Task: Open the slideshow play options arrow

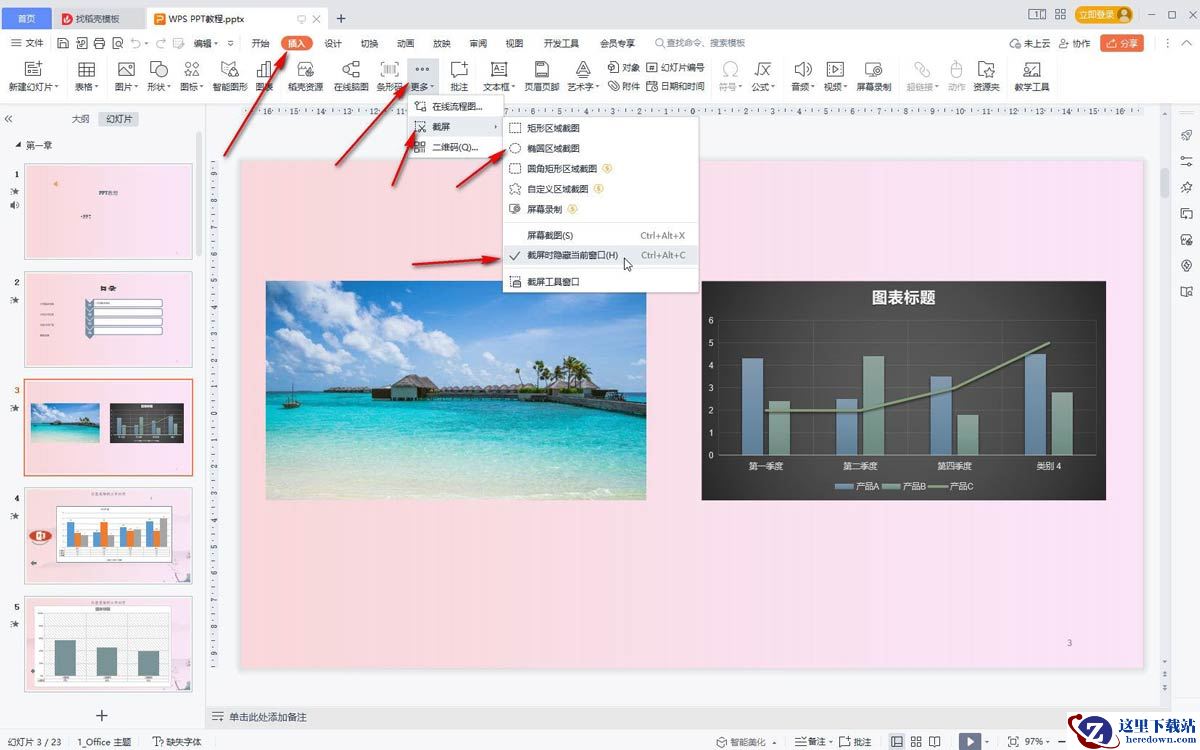Action: click(x=987, y=741)
